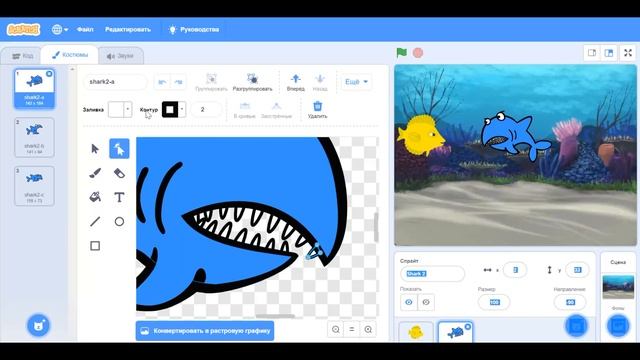Click the Направление direction field
This screenshot has height=360, width=640.
(x=570, y=302)
